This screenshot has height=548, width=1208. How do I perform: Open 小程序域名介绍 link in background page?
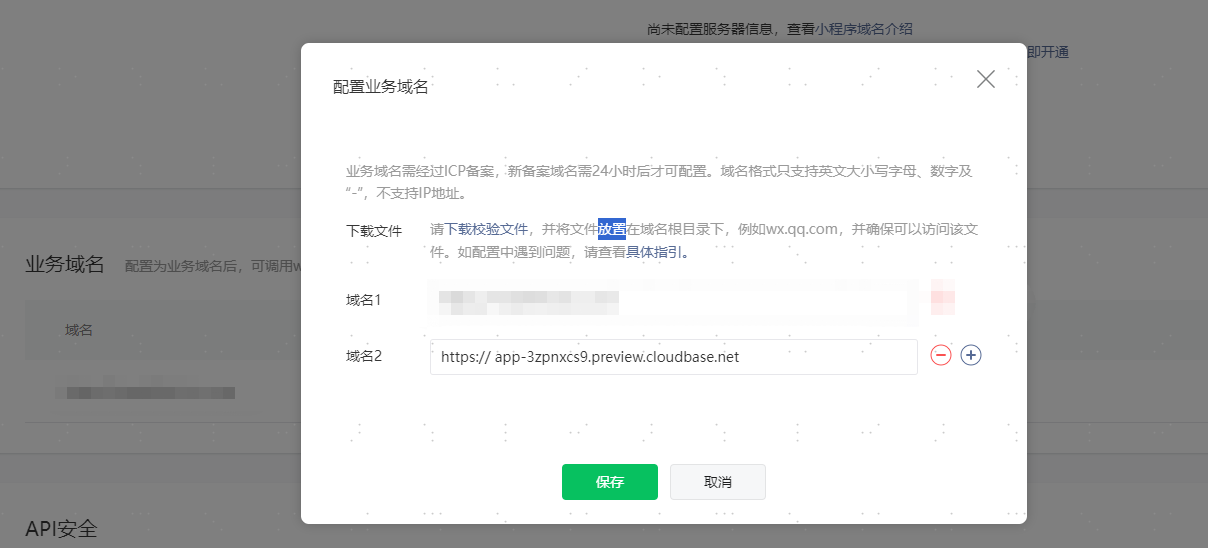864,29
